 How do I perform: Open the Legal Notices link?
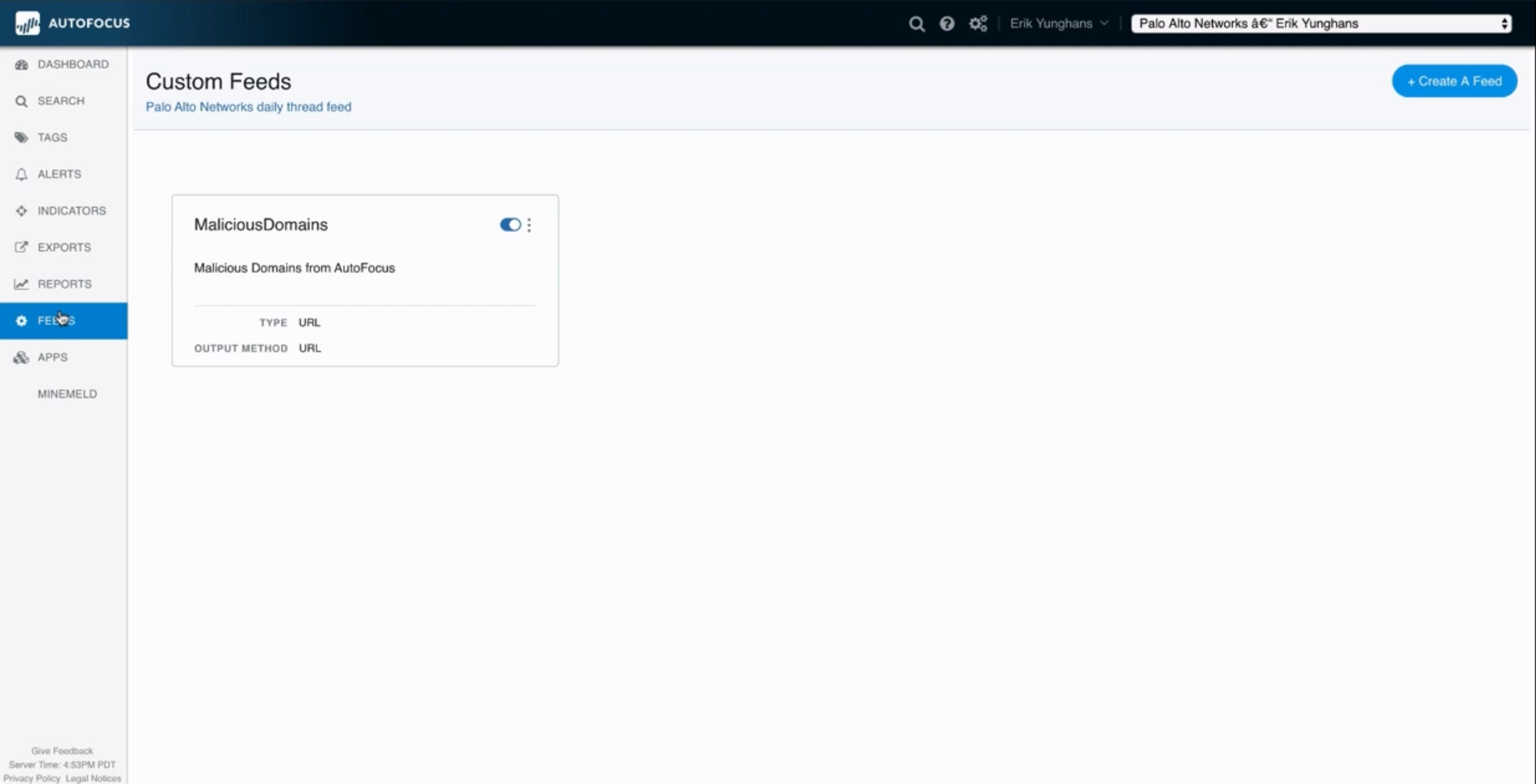(94, 778)
